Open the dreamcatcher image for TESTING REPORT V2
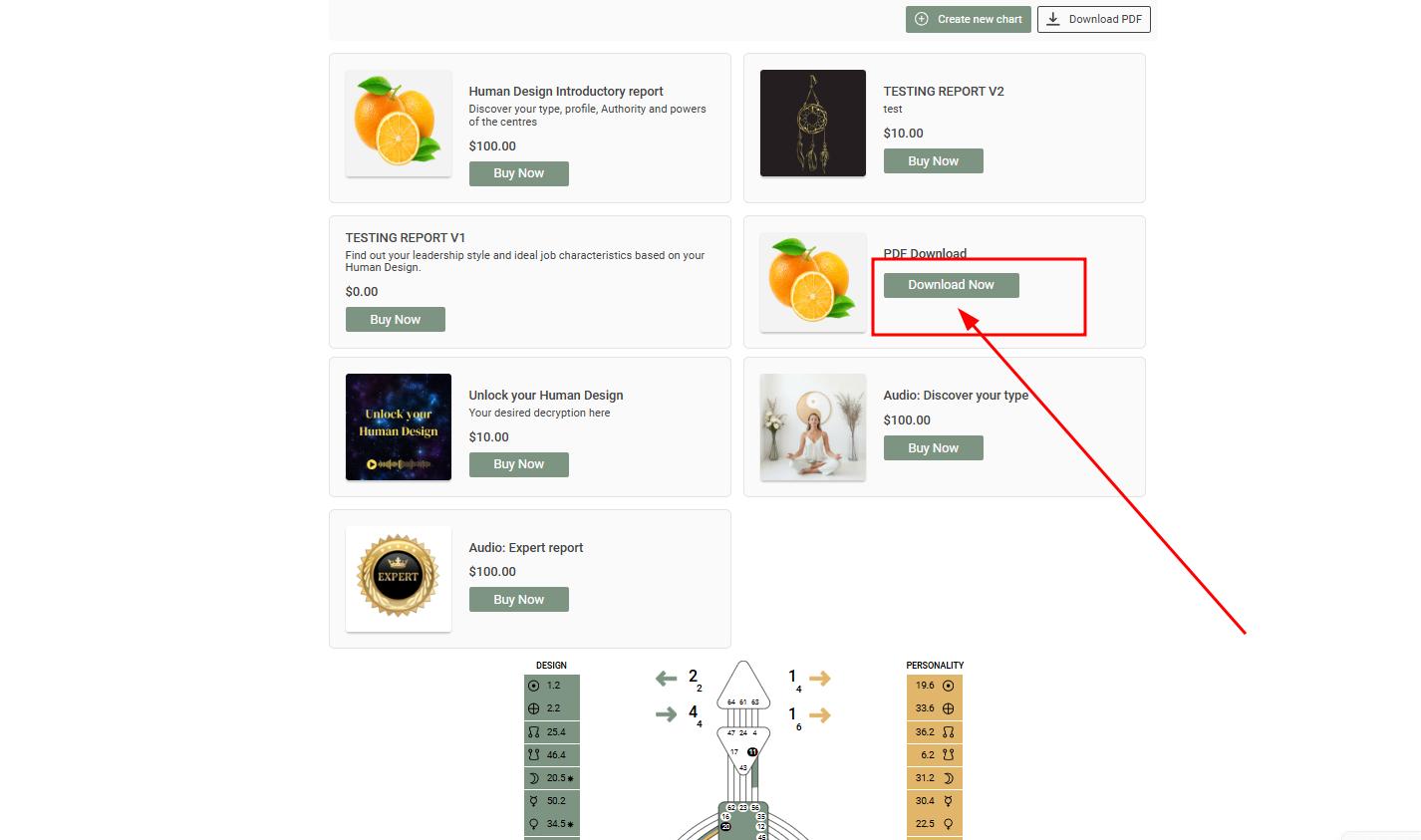Viewport: 1421px width, 840px height. pyautogui.click(x=813, y=124)
